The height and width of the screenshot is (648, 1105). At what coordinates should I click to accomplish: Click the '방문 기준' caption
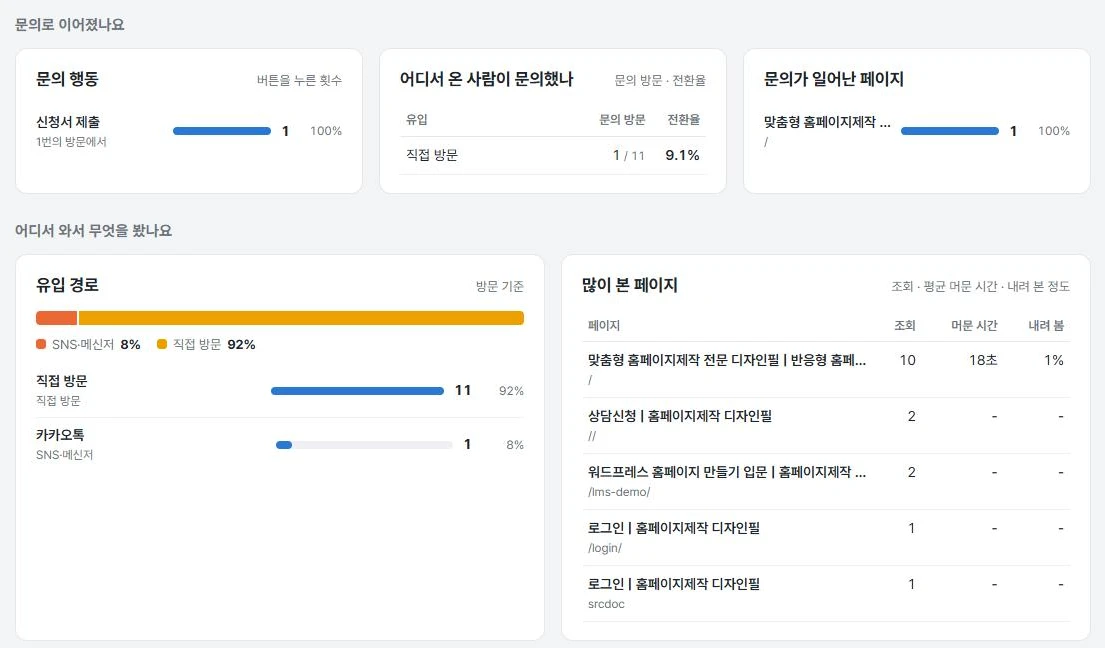500,286
